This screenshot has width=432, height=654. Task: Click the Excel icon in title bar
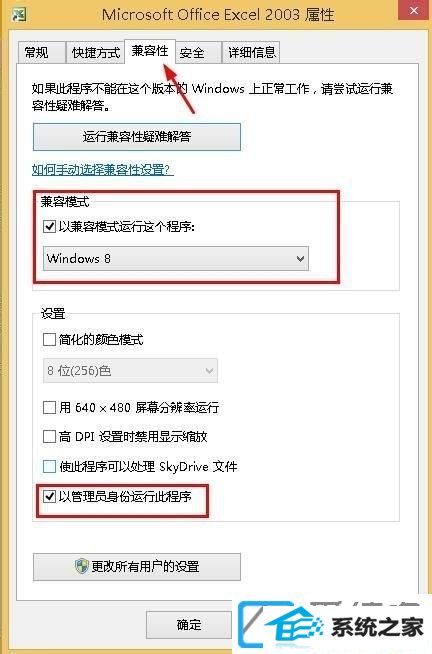coord(19,15)
